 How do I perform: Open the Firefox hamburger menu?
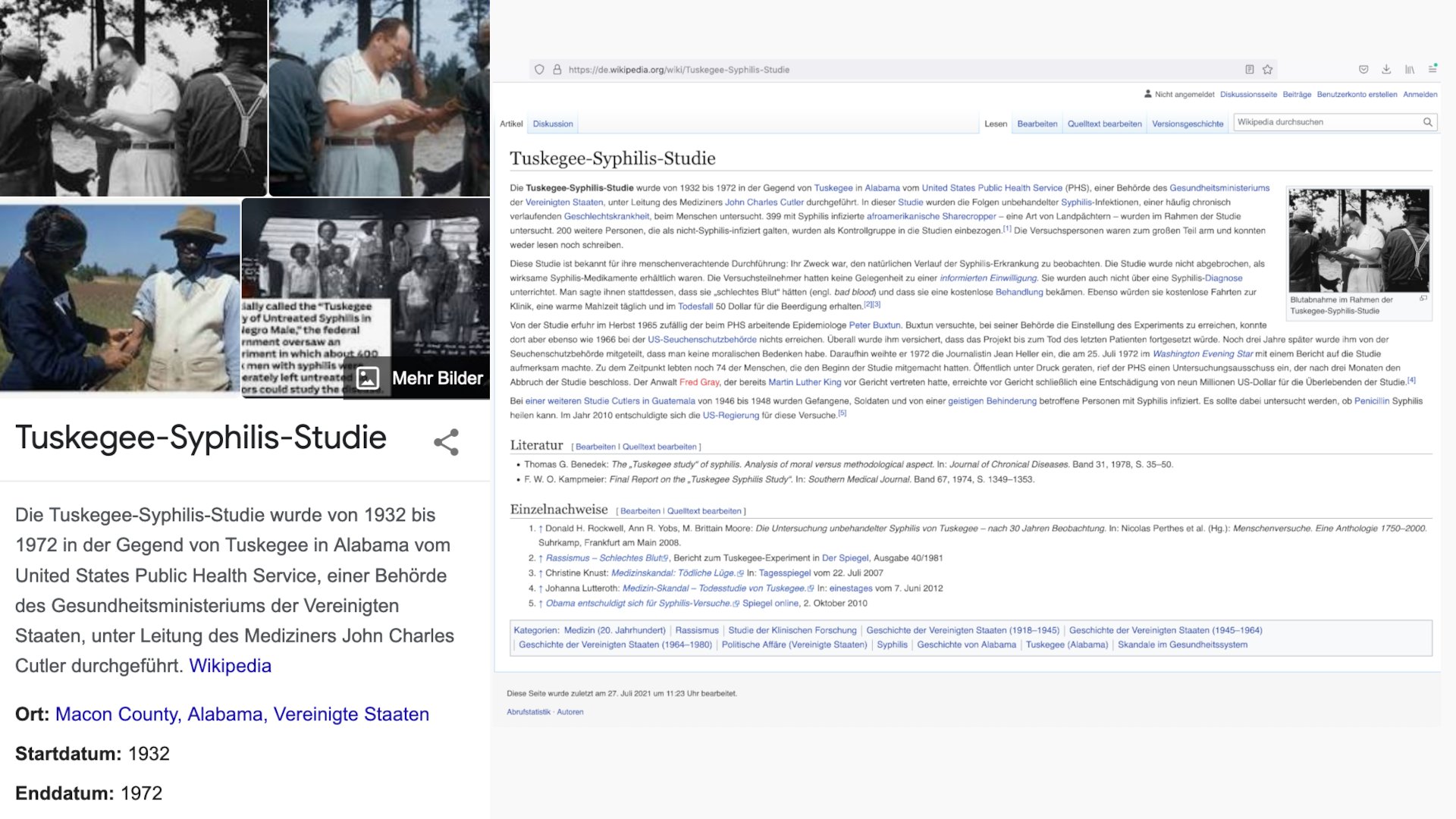click(x=1432, y=69)
